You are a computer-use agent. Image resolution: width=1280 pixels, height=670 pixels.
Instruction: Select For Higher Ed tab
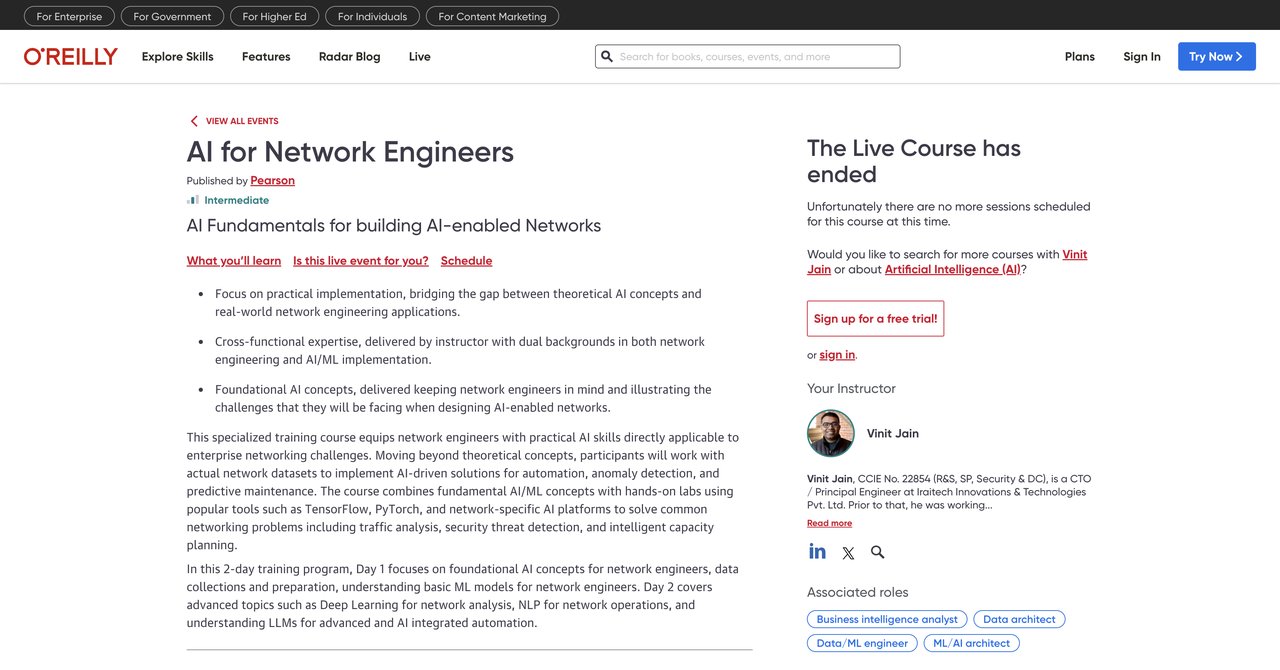point(277,16)
